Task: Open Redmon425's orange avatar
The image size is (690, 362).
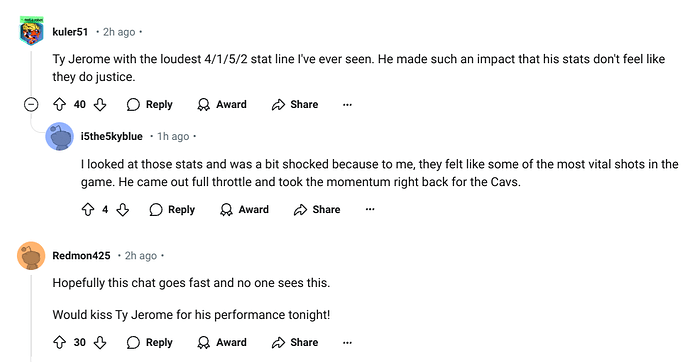Action: (31, 256)
